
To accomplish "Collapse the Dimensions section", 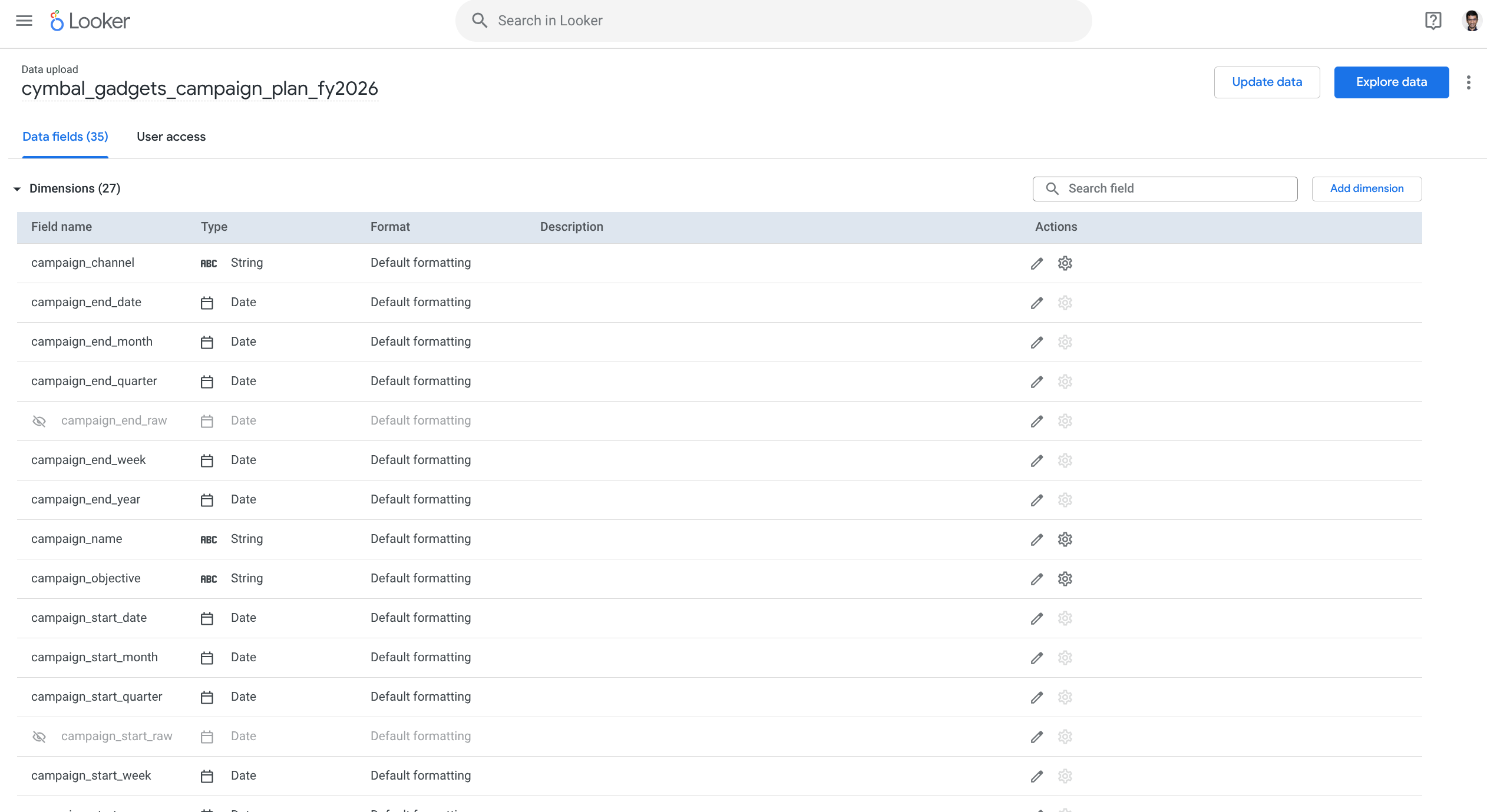I will (16, 188).
